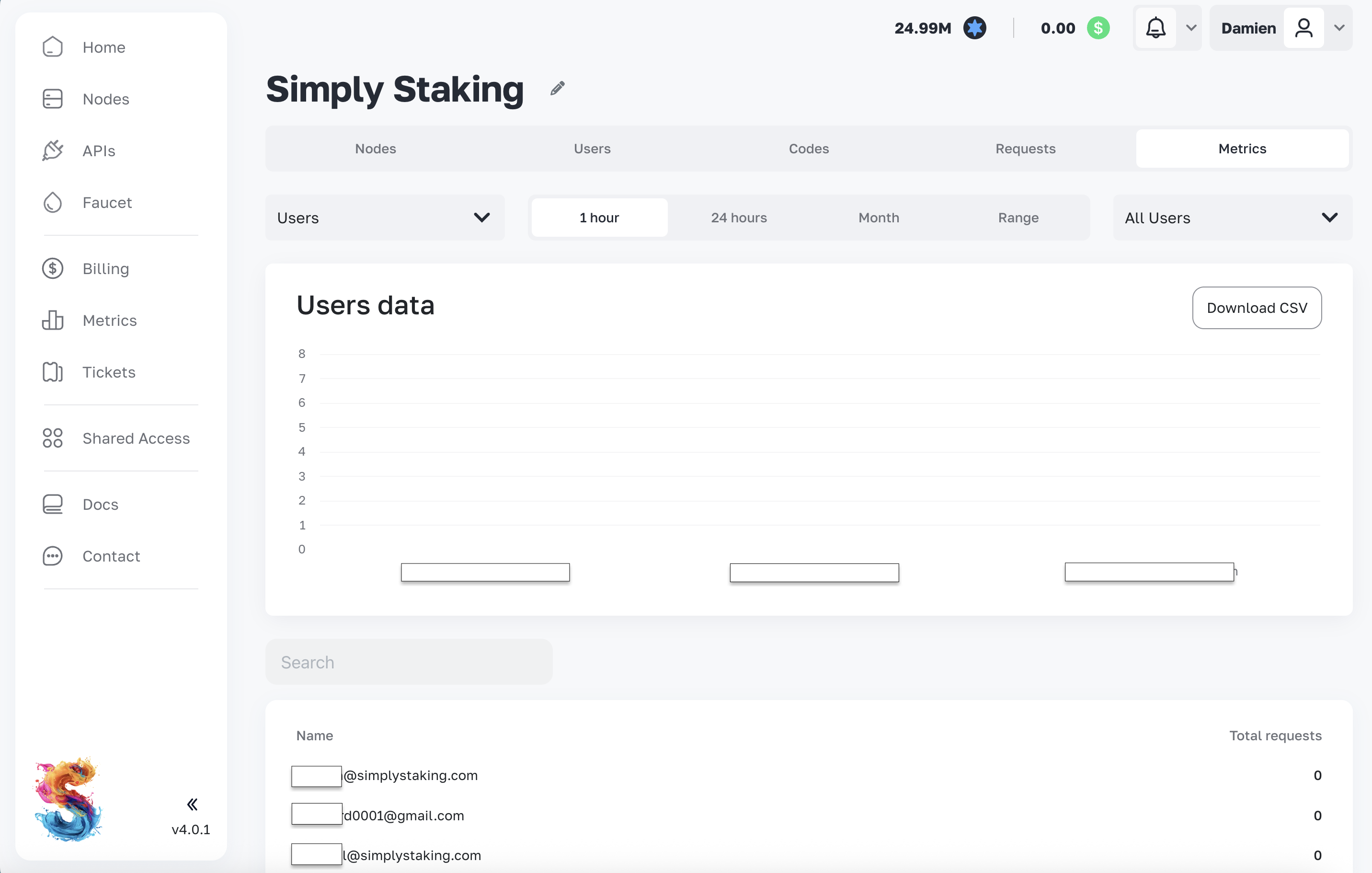Screen dimensions: 1372x873
Task: Click the blue star token icon
Action: [974, 28]
